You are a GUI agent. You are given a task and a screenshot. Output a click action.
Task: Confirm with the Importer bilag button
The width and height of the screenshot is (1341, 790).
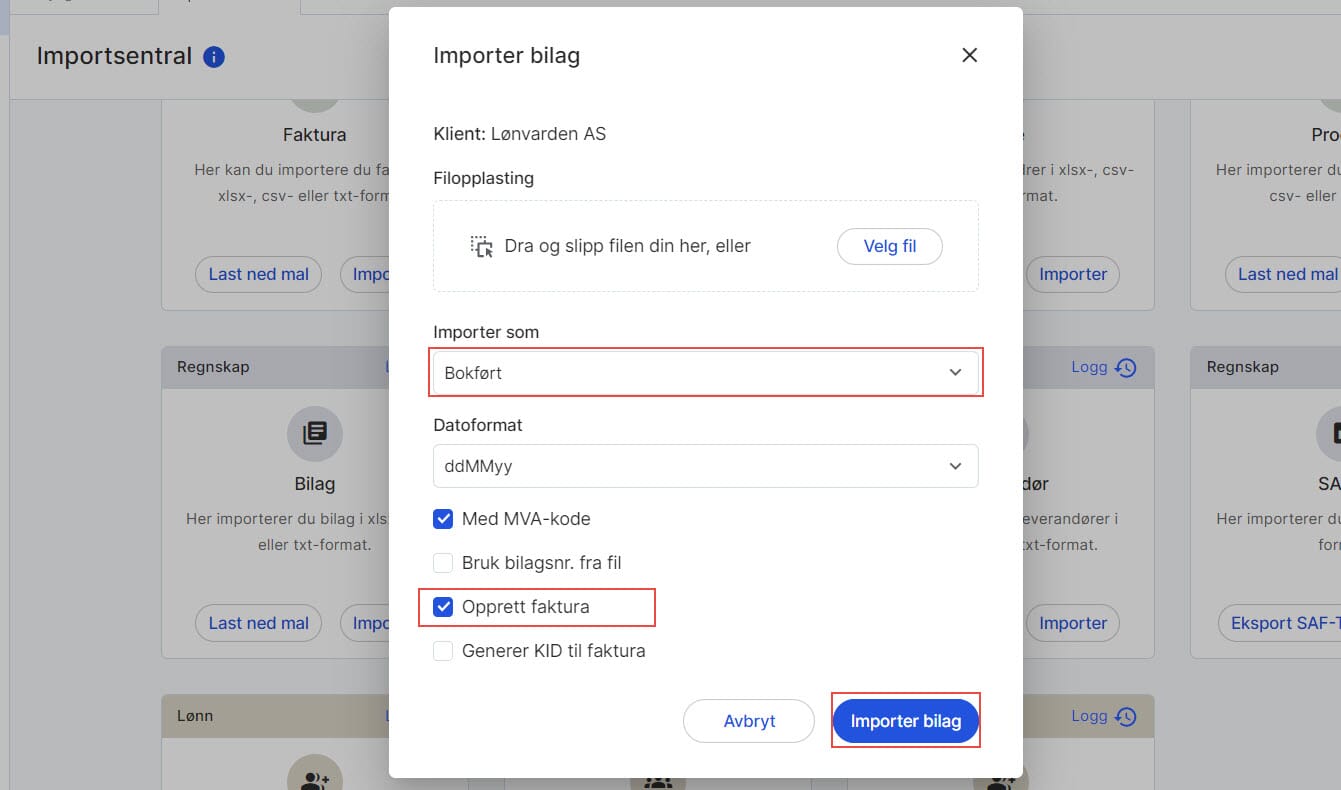[906, 721]
